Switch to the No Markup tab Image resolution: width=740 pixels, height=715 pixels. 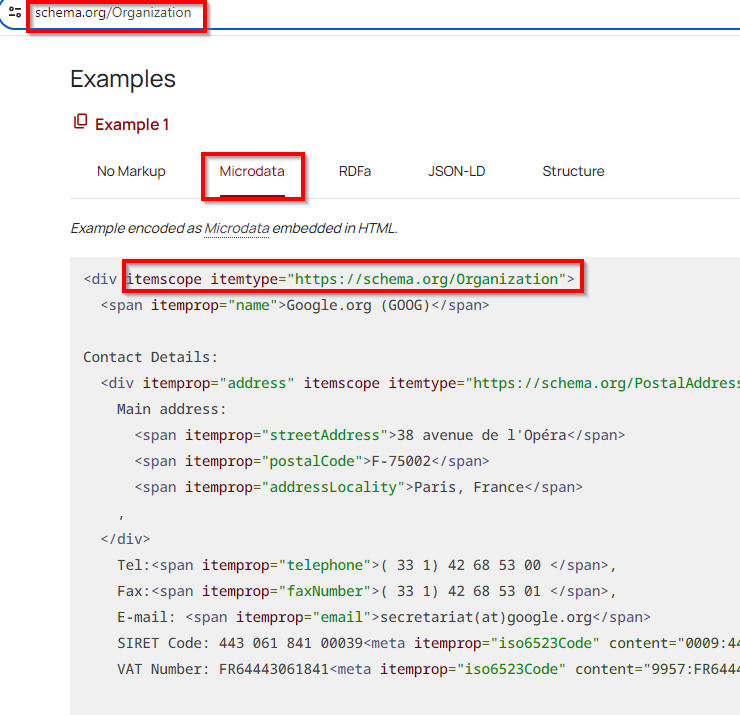(x=131, y=171)
